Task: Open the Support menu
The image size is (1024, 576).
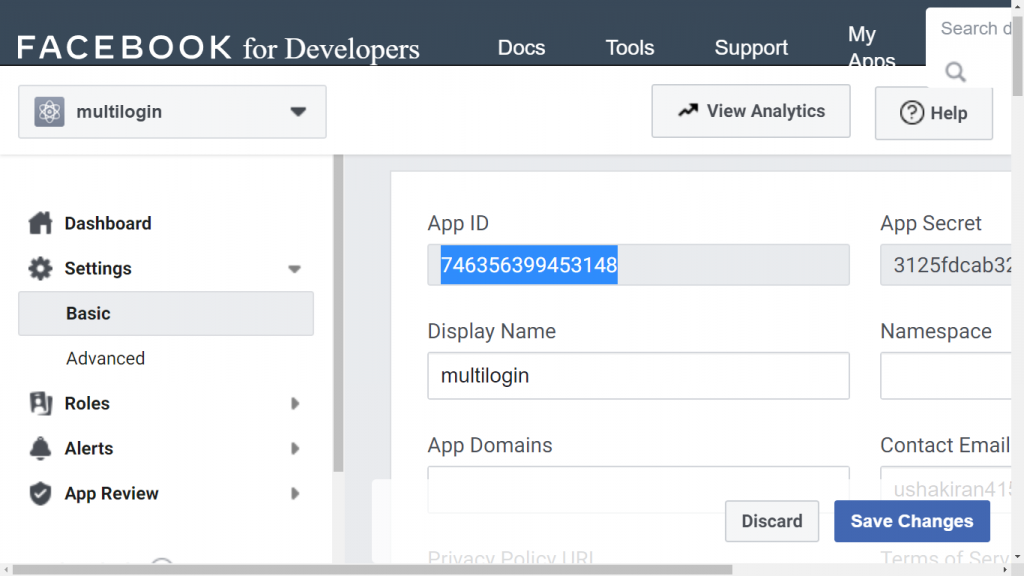Action: click(751, 48)
